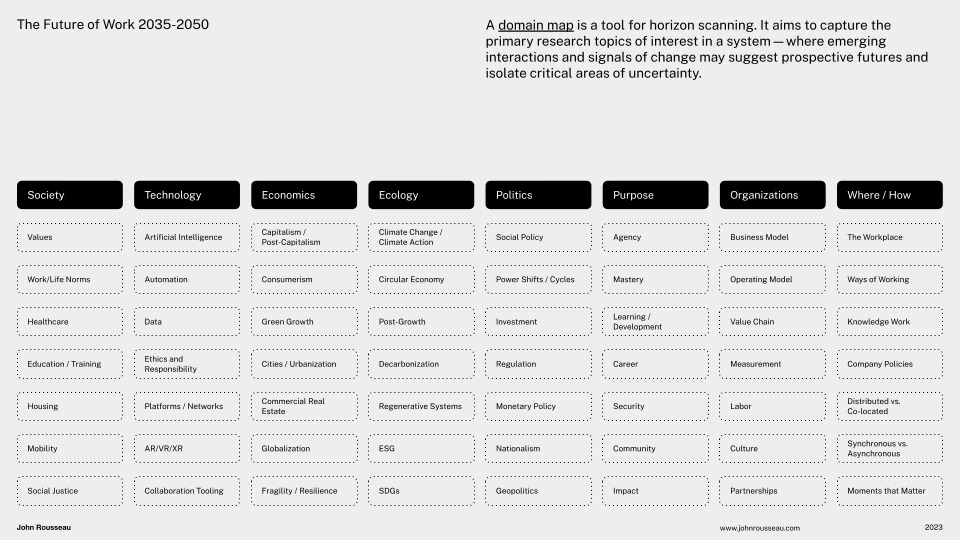Click the Moments that Matter box
The width and height of the screenshot is (960, 540).
coord(889,491)
